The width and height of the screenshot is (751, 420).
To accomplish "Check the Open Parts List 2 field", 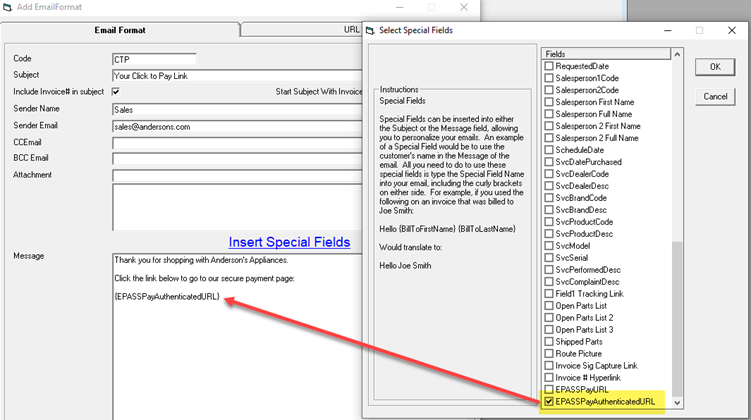I will click(549, 318).
